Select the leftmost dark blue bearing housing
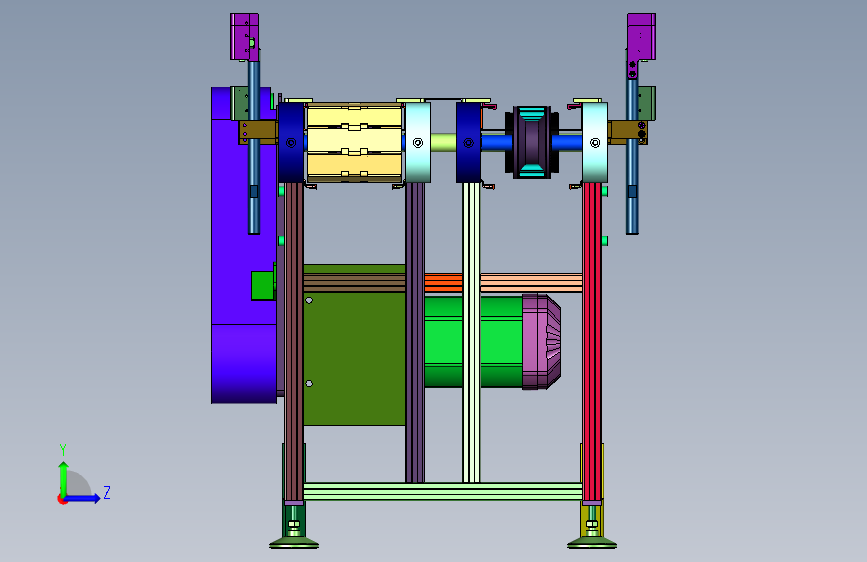 tap(291, 143)
